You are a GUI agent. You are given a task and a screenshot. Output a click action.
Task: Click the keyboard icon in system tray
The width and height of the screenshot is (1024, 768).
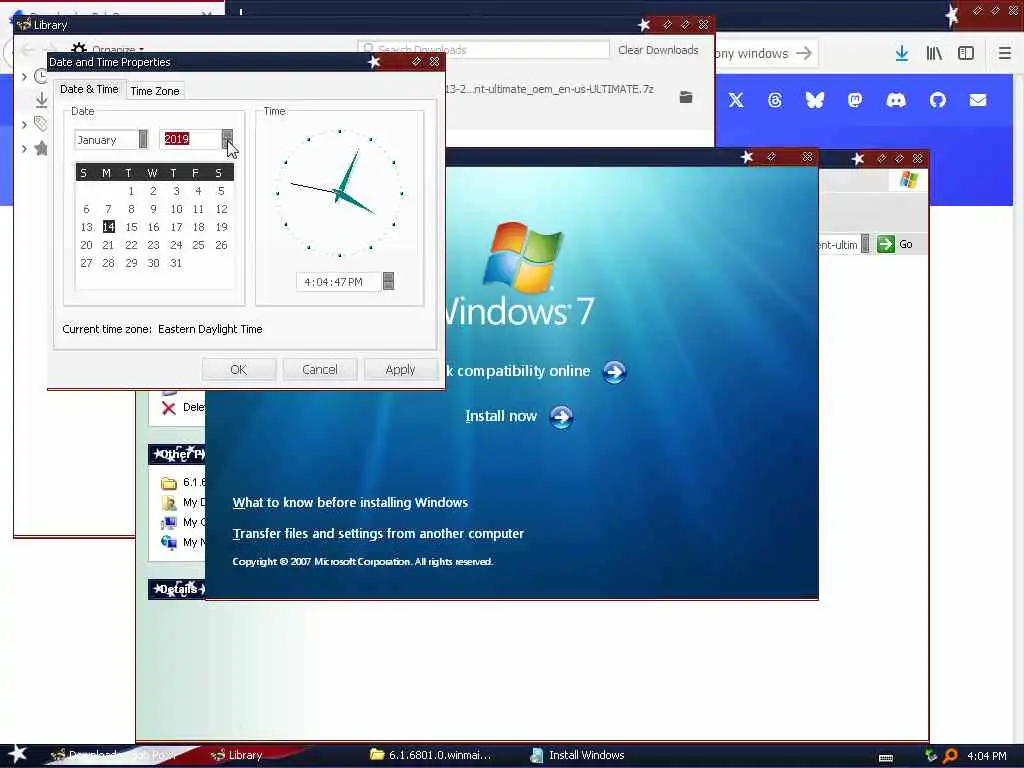pos(886,758)
